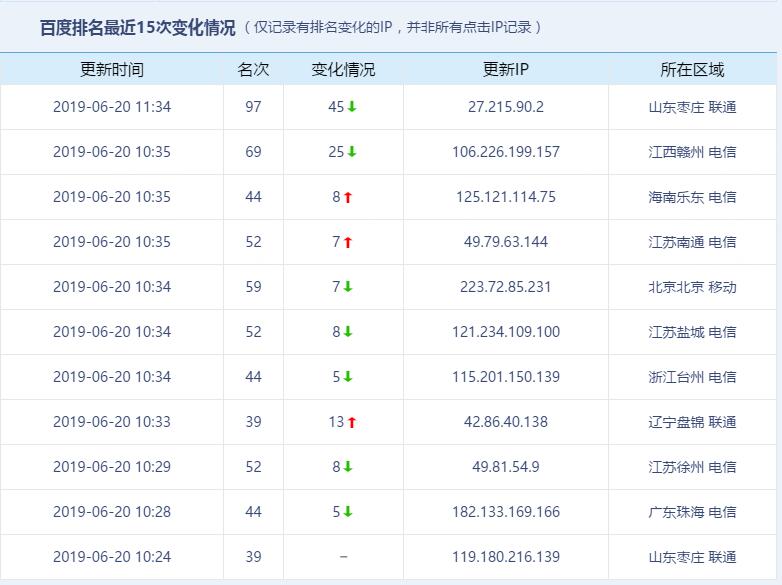The image size is (782, 585).
Task: Click the red up arrow in the 125.121.114.75 row
Action: click(x=348, y=197)
